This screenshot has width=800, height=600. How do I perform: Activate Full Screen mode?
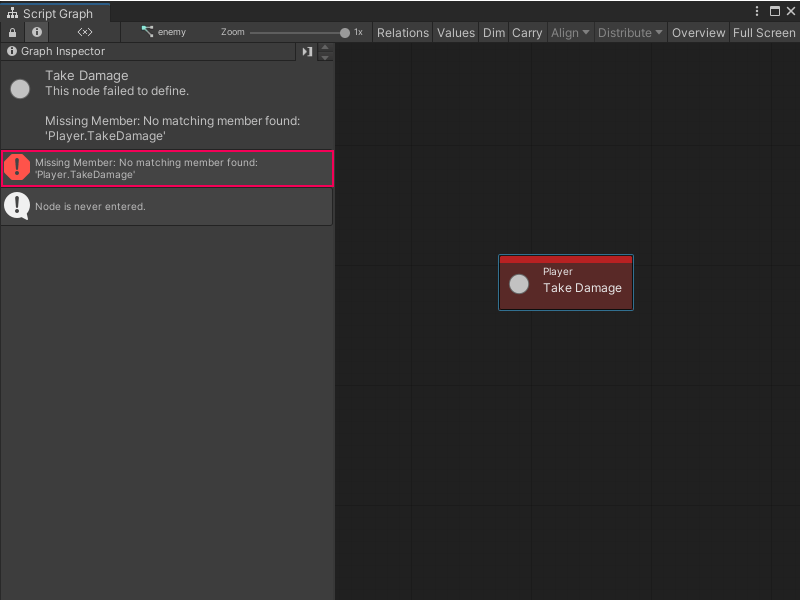point(764,32)
